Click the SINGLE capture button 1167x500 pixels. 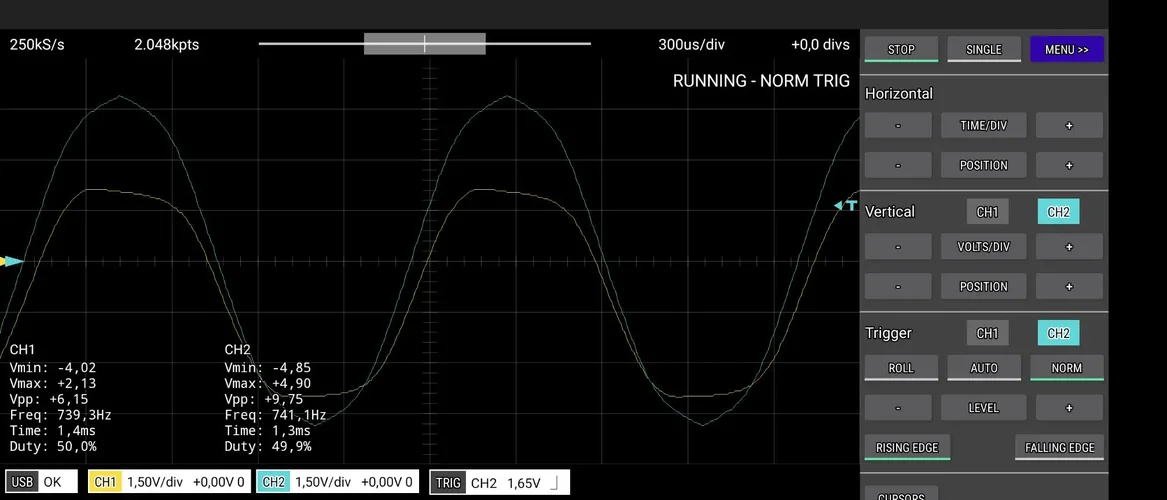[984, 50]
